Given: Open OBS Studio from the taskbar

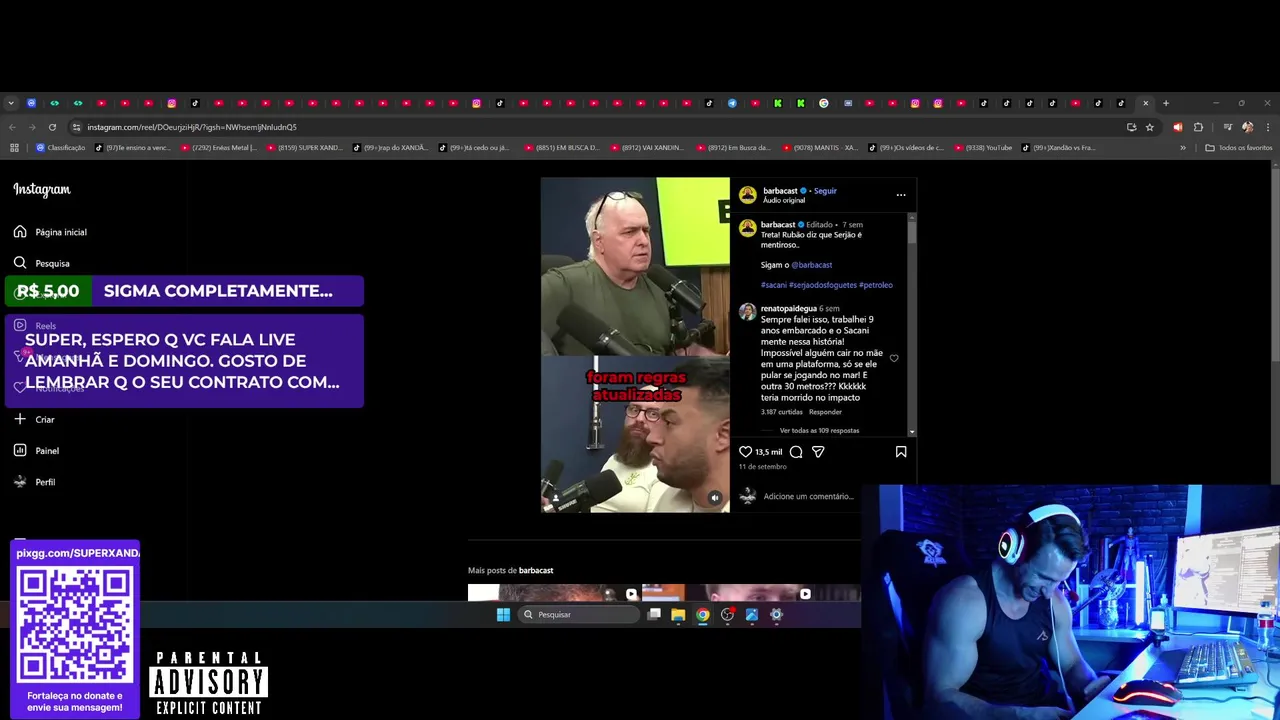Looking at the screenshot, I should coord(727,615).
